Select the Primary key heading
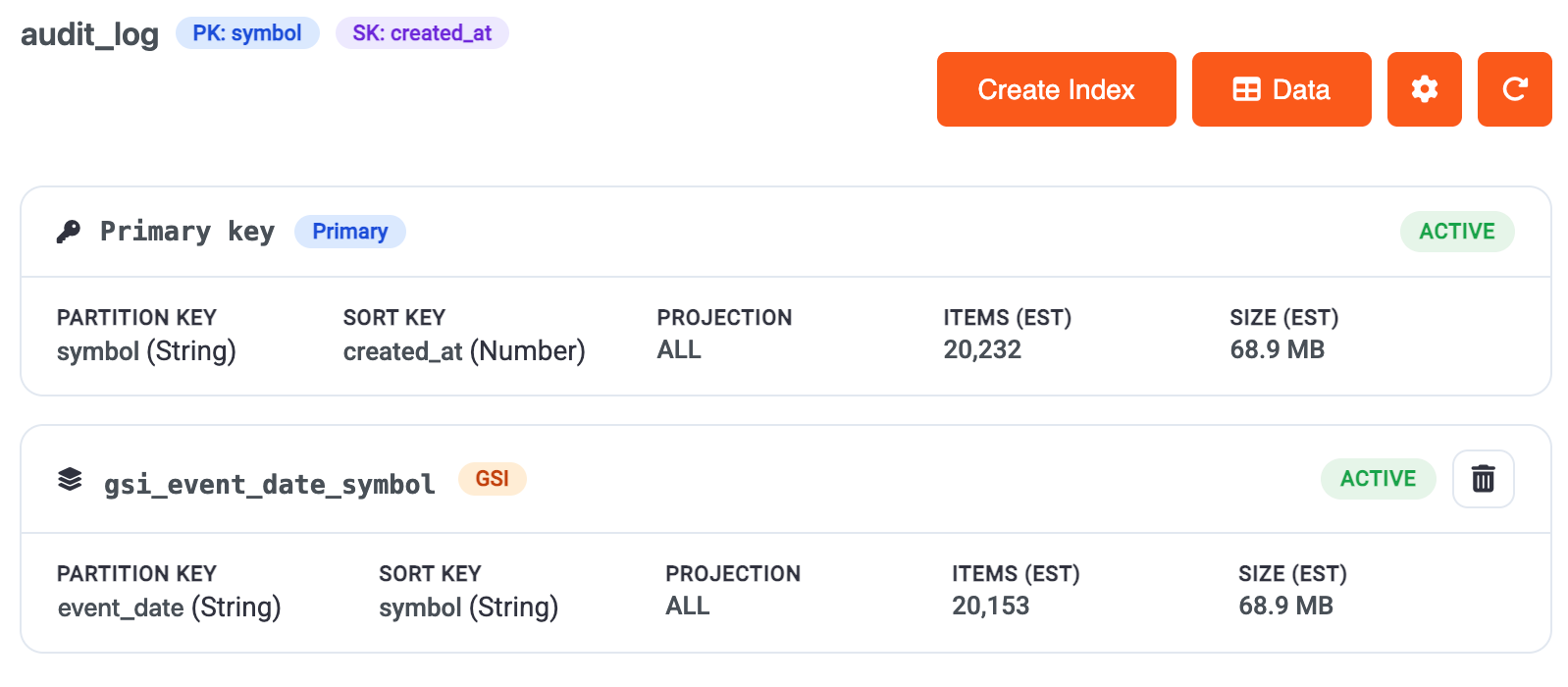1568x687 pixels. click(x=187, y=232)
